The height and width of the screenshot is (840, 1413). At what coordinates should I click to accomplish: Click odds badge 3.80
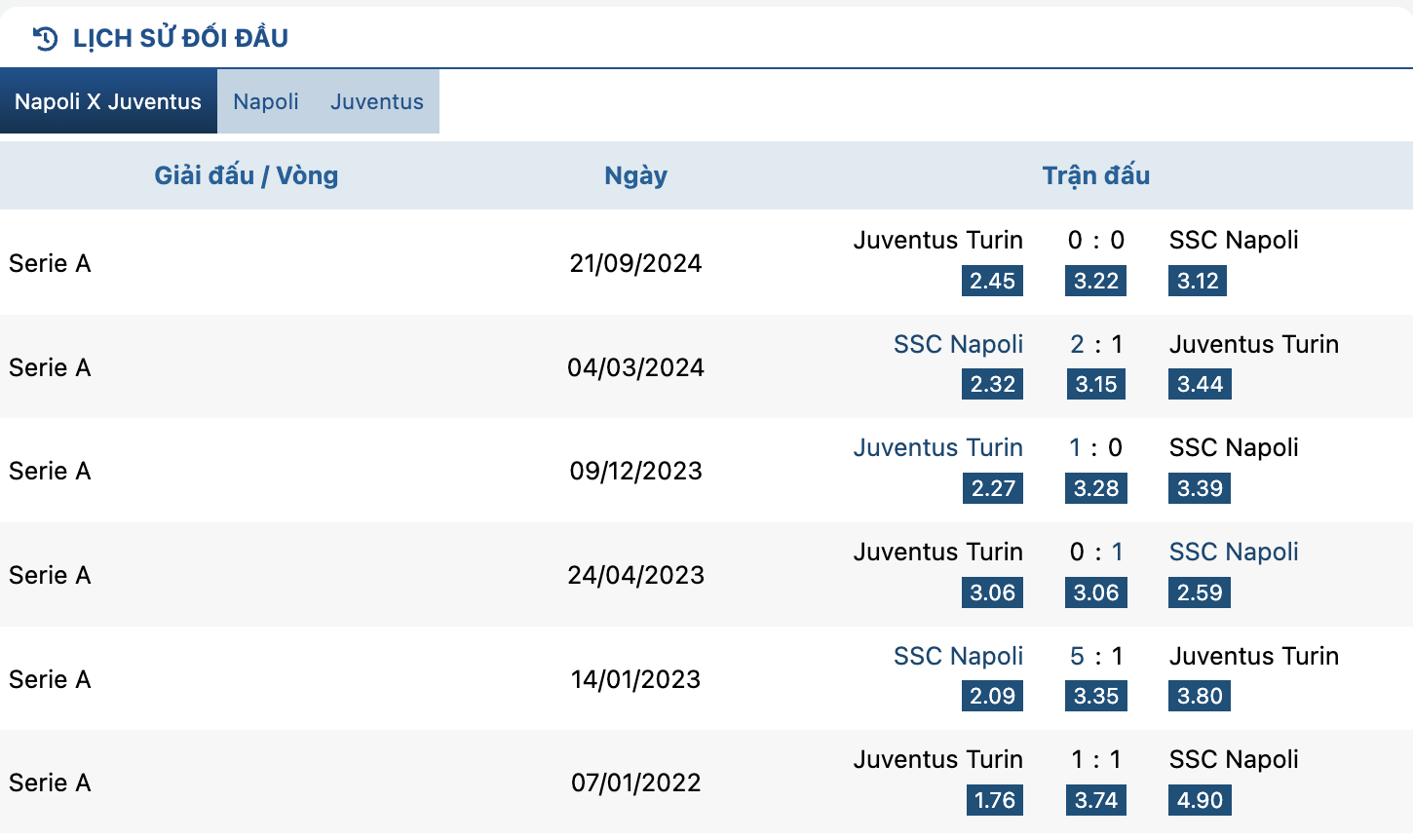(x=1200, y=696)
